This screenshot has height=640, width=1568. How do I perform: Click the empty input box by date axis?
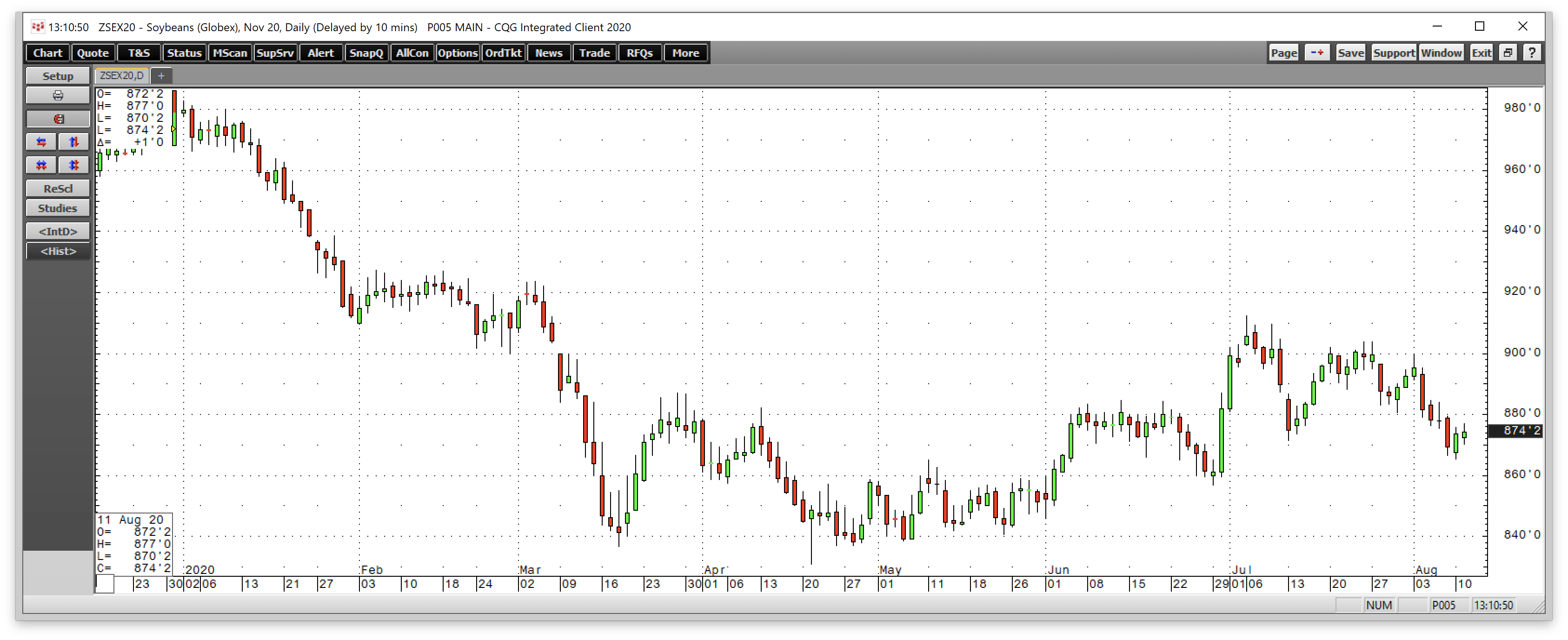(105, 584)
